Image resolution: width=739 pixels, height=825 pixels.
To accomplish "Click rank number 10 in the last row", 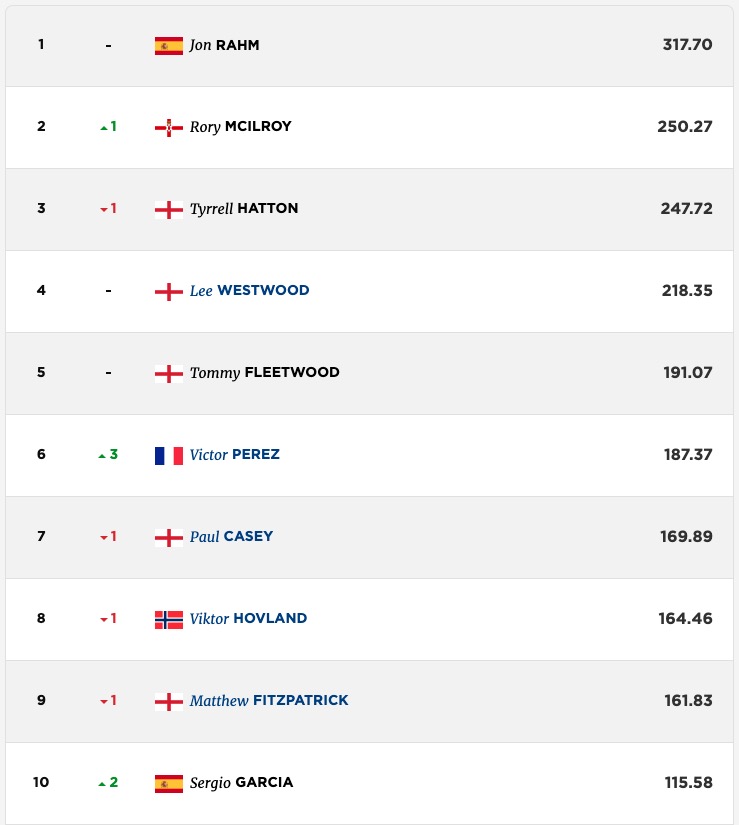I will click(41, 782).
